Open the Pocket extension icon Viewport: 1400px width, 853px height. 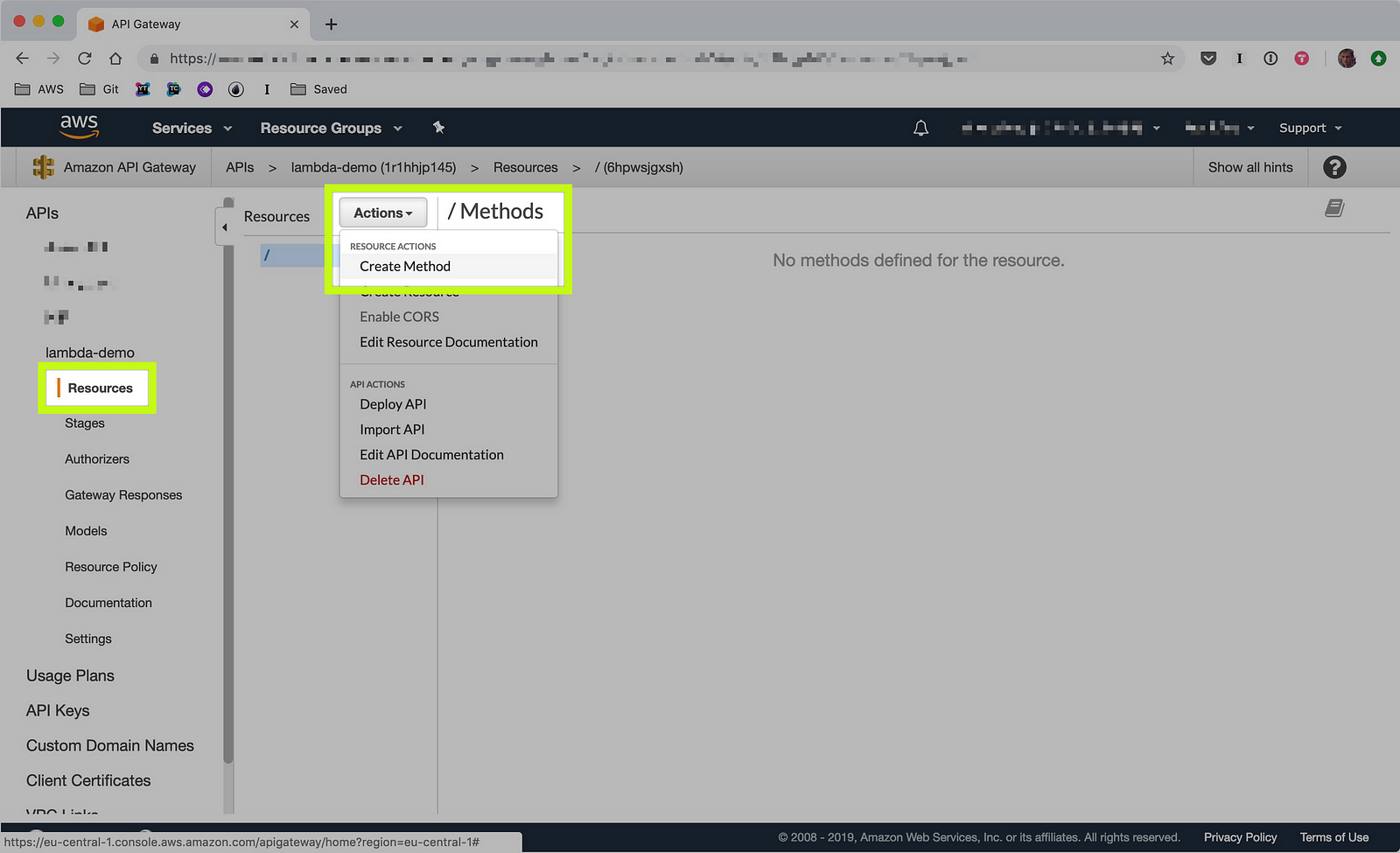[x=1208, y=59]
